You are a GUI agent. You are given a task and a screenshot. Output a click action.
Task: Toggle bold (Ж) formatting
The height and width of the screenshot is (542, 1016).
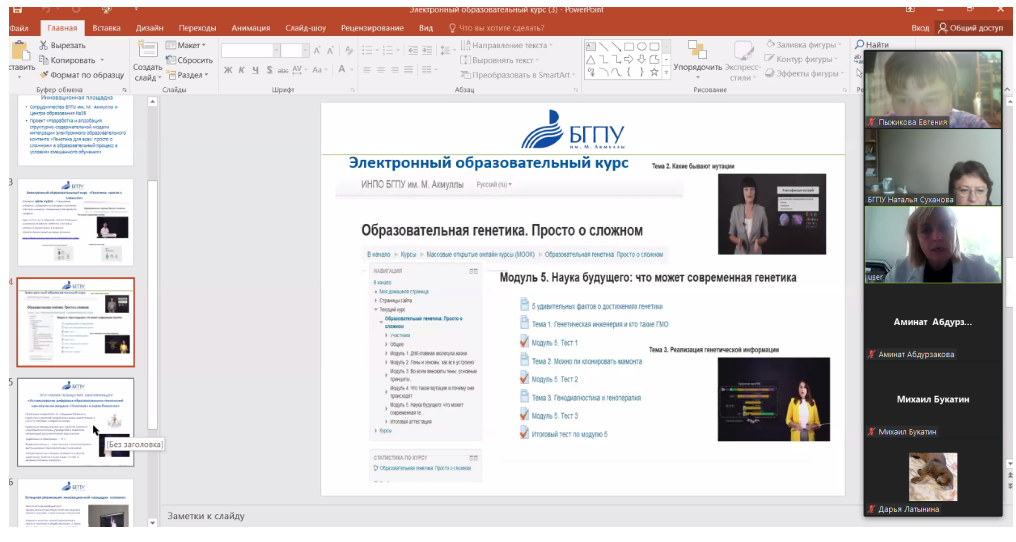click(227, 70)
